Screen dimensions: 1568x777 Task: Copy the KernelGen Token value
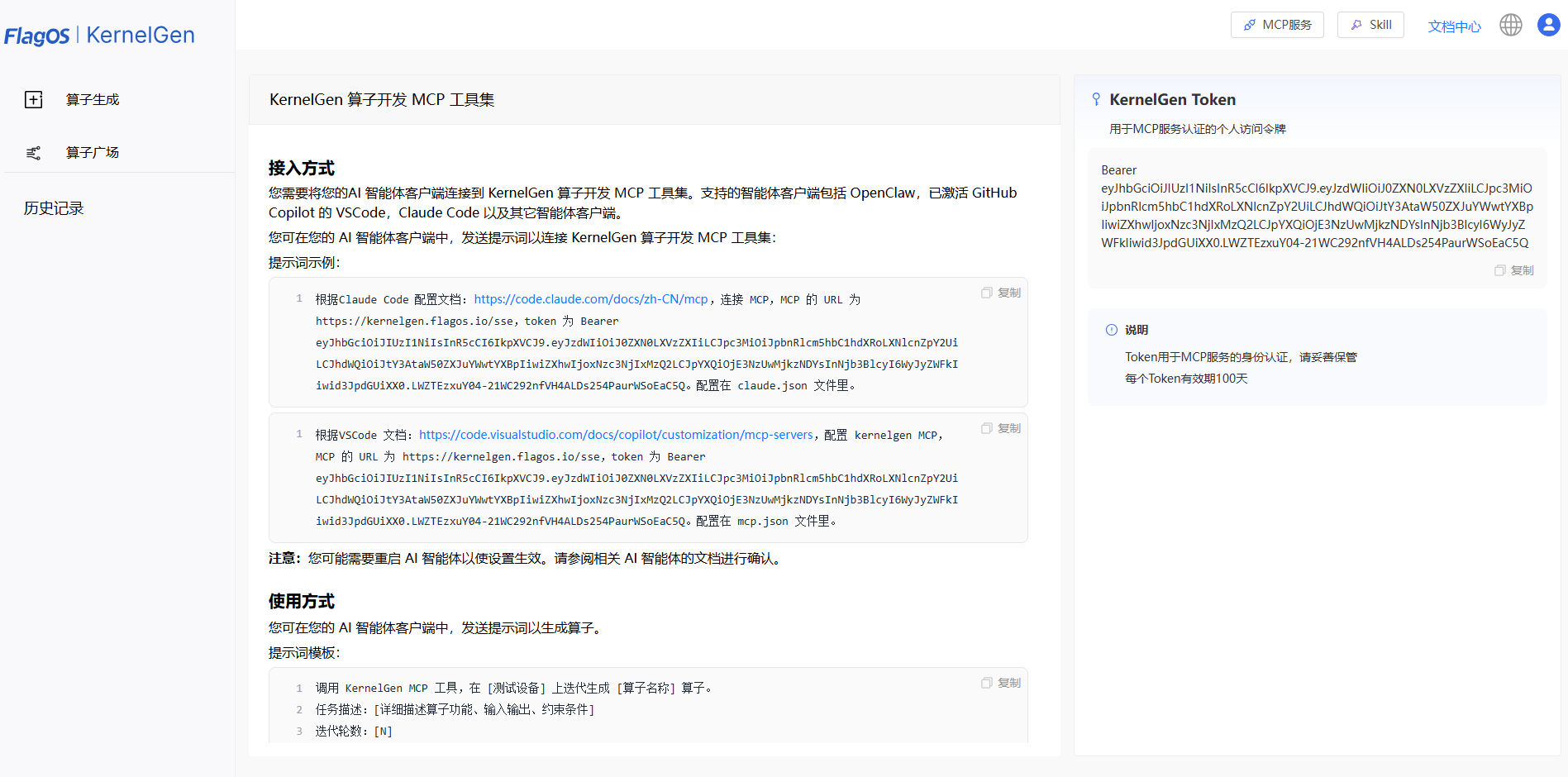tap(1513, 270)
